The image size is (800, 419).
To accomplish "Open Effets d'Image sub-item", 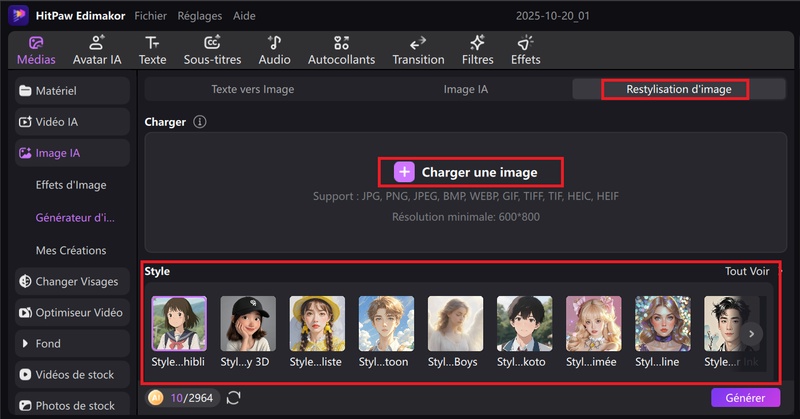I will [71, 185].
